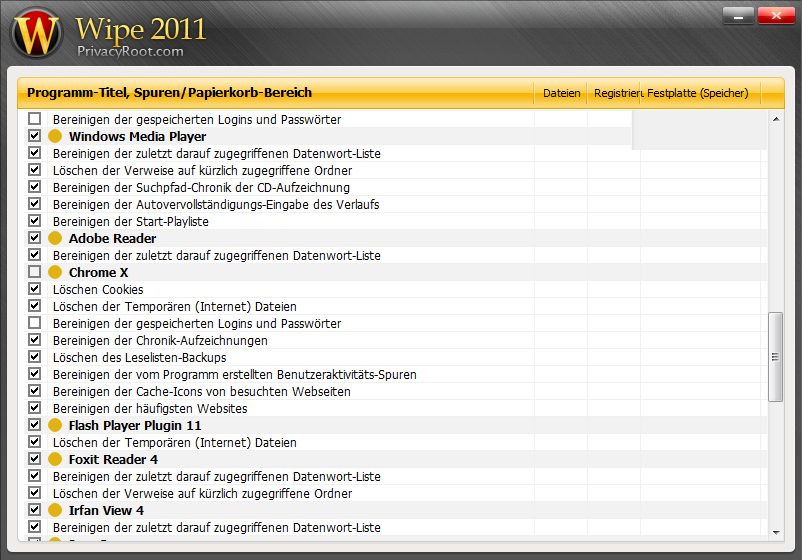Check the Chrome X group checkbox
The image size is (802, 560).
coord(34,272)
